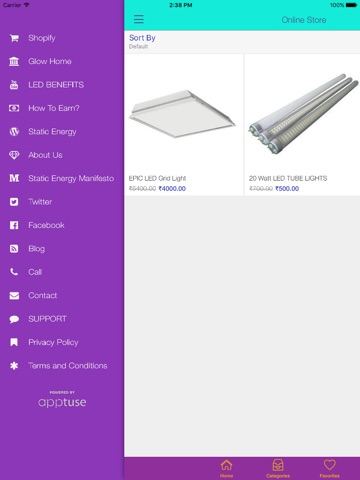The width and height of the screenshot is (360, 480).
Task: Select the EPIC LED Grid Light product
Action: 184,125
